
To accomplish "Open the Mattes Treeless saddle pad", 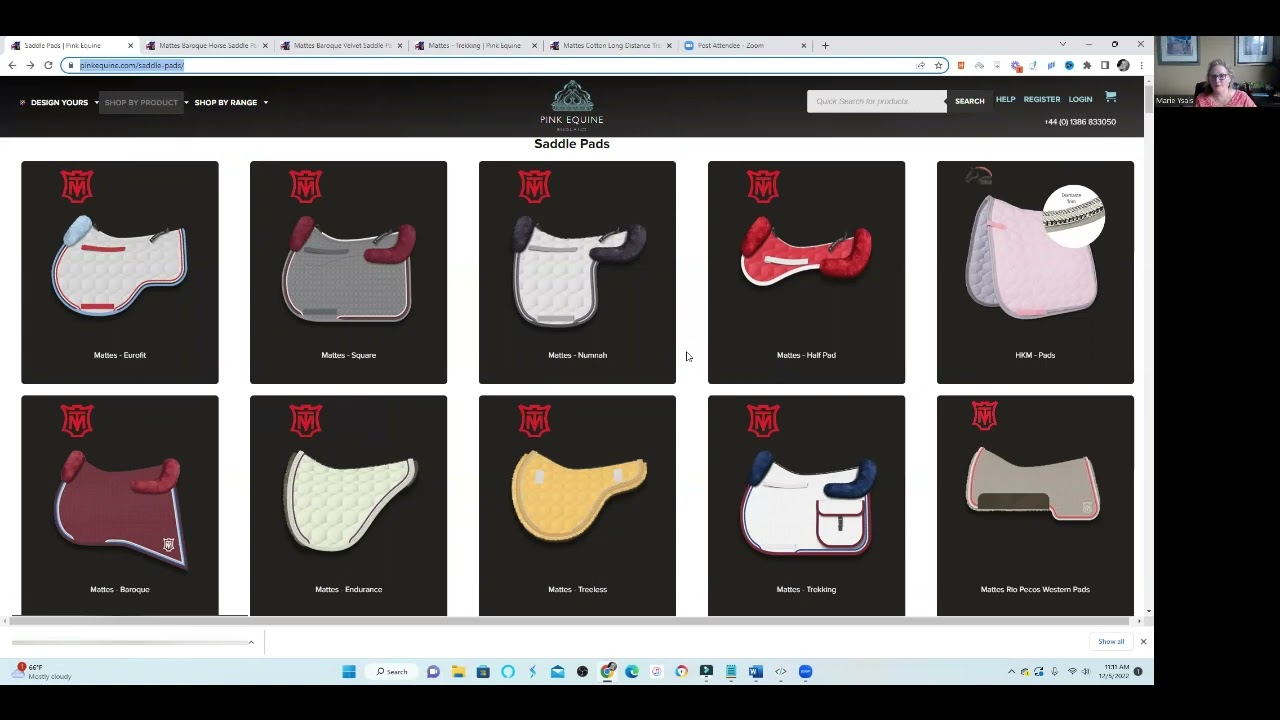I will [577, 505].
